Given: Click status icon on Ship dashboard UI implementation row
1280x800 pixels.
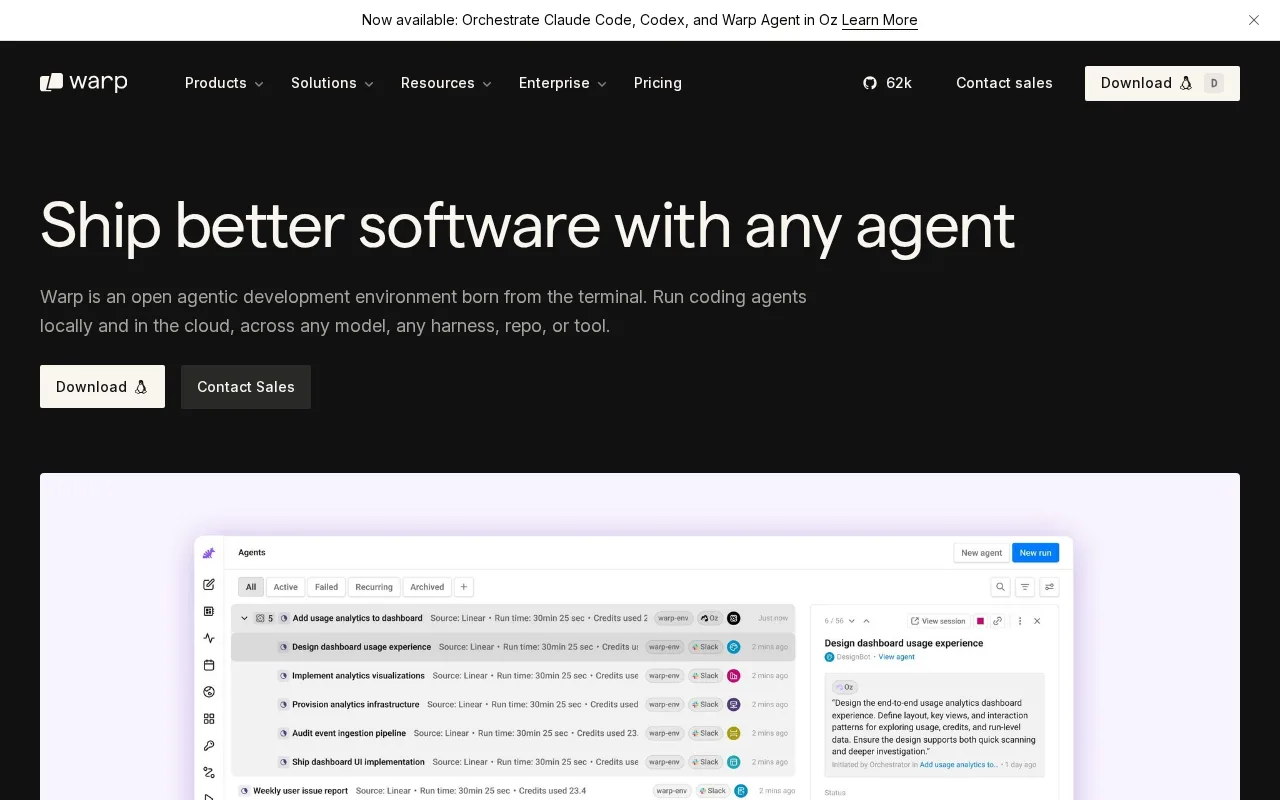Looking at the screenshot, I should 283,762.
